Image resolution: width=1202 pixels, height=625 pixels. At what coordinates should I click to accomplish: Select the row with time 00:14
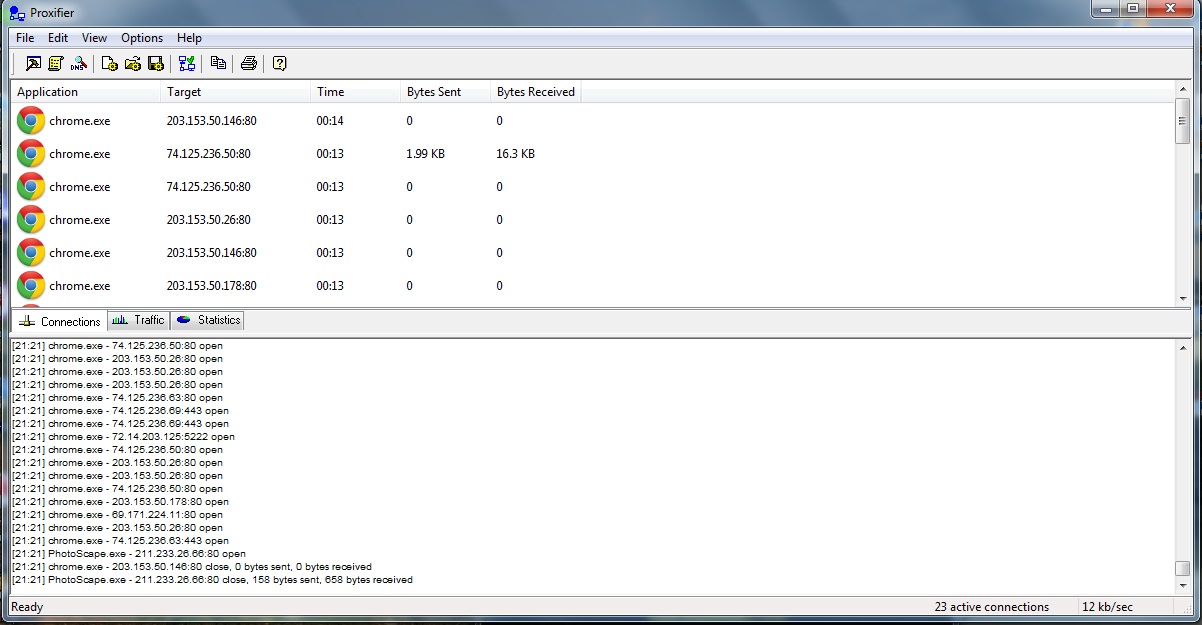click(x=593, y=120)
